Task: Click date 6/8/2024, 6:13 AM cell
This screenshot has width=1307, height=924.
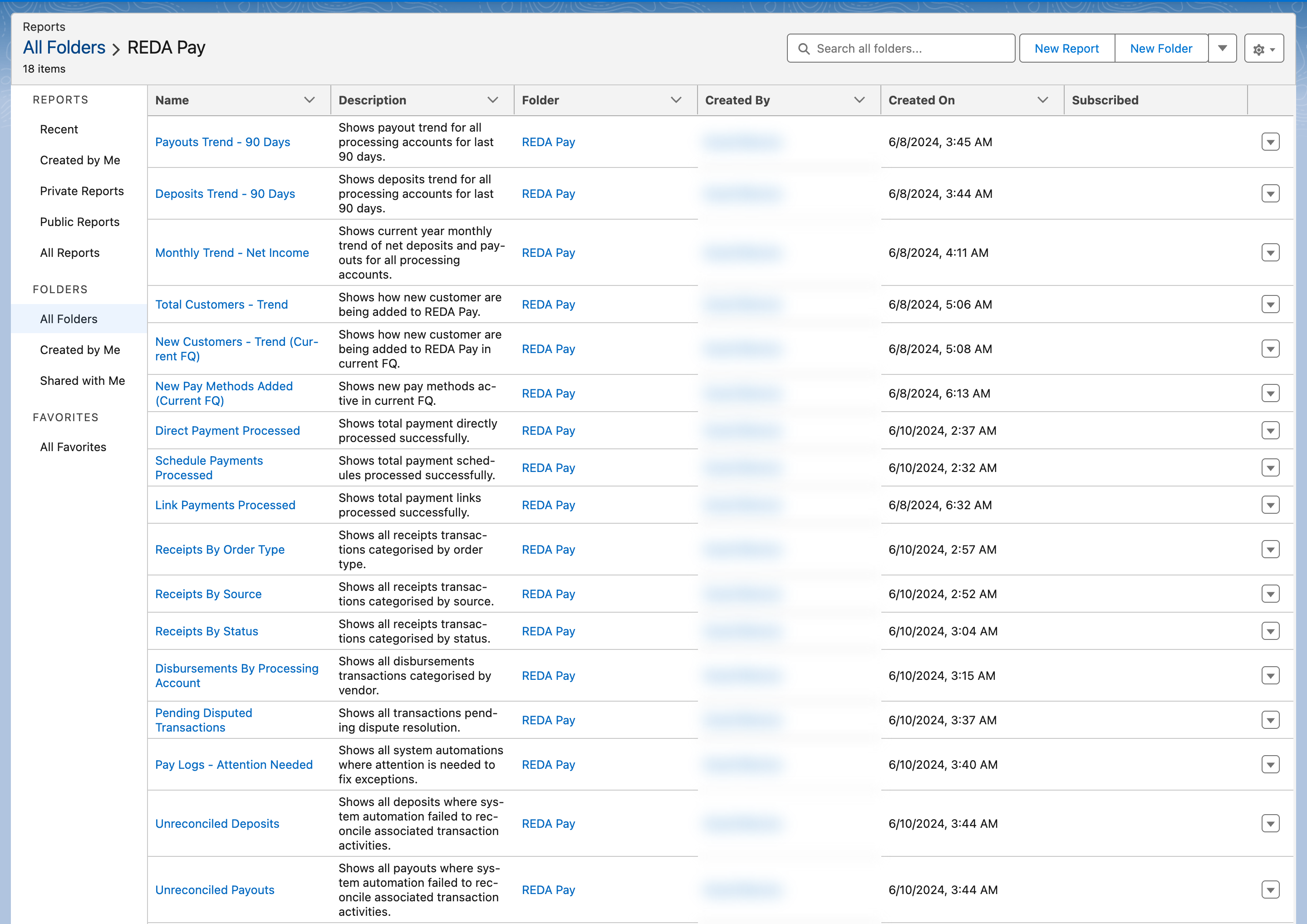Action: pos(939,393)
